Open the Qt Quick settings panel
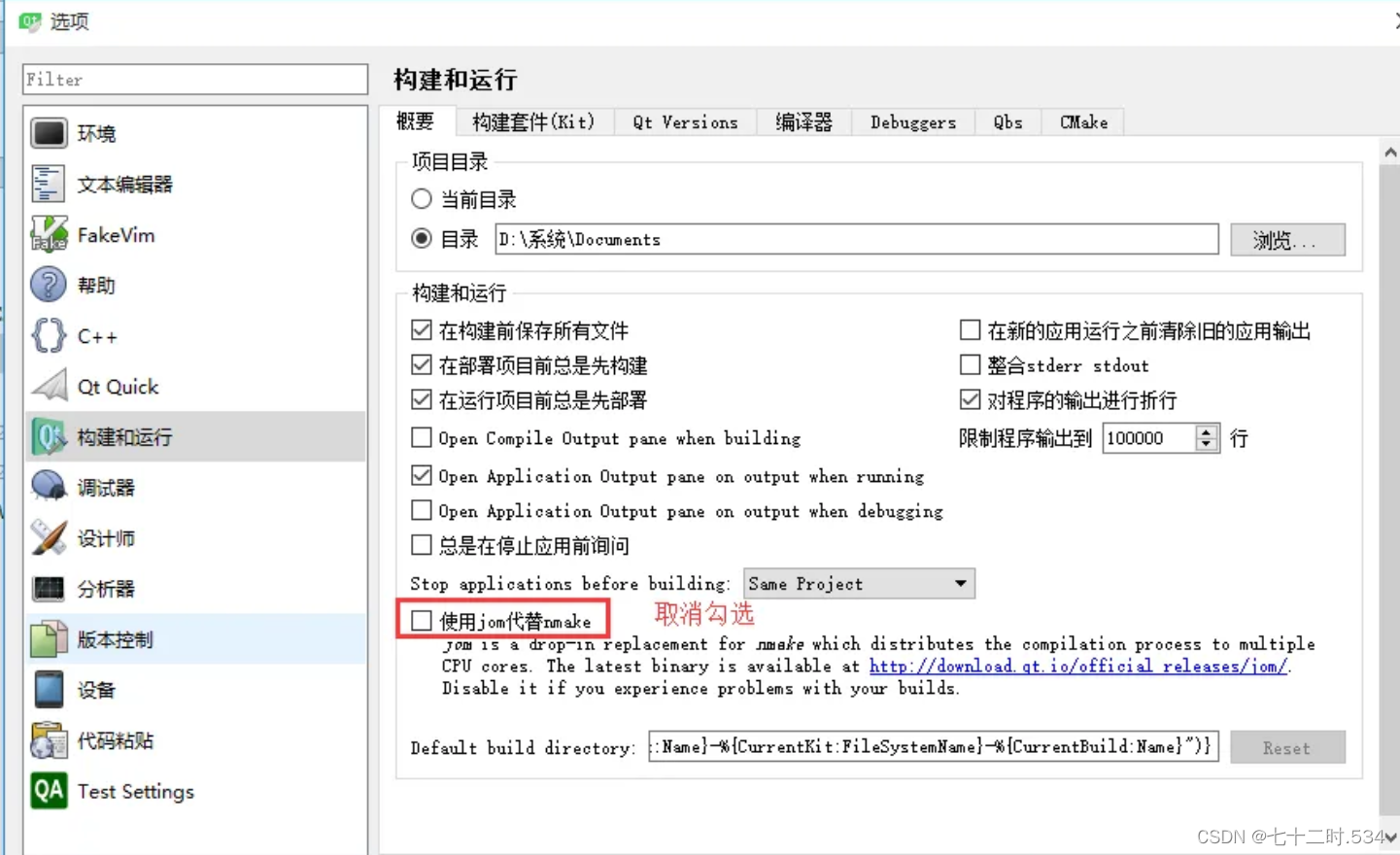Viewport: 1400px width, 855px height. tap(117, 386)
